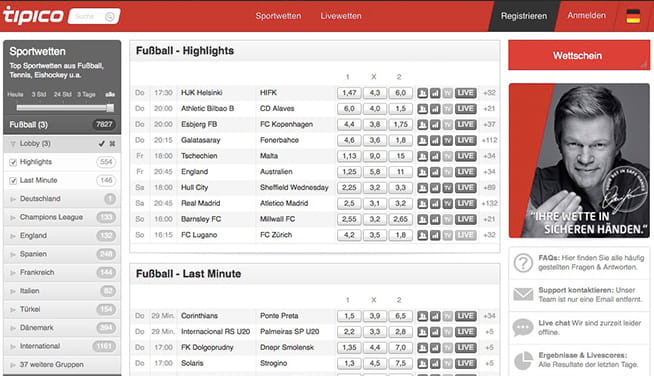The height and width of the screenshot is (376, 654).
Task: Click the time range slider handle
Action: pyautogui.click(x=110, y=108)
